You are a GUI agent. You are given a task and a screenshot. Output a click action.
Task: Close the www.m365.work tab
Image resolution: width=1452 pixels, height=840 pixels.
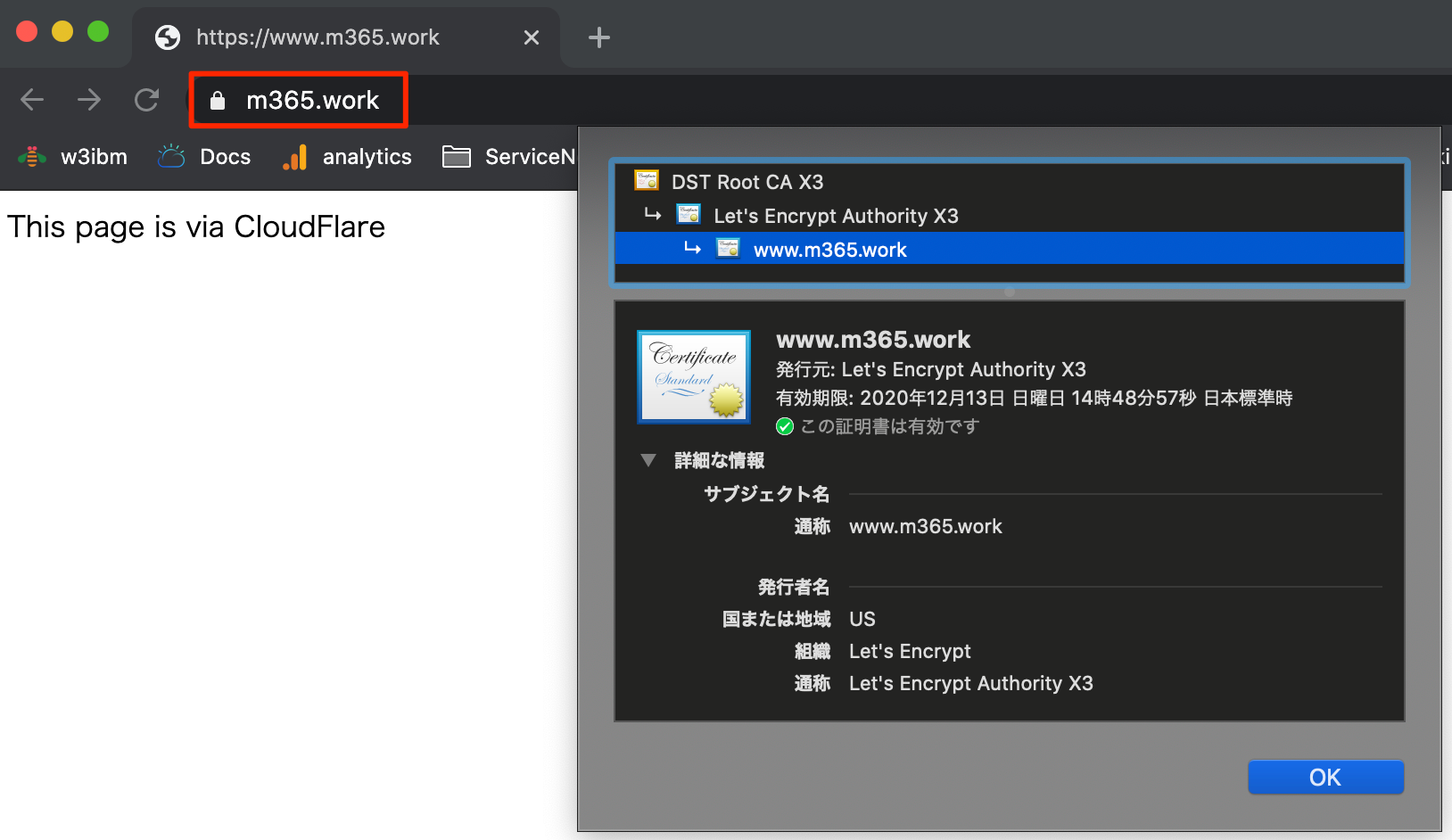tap(532, 37)
